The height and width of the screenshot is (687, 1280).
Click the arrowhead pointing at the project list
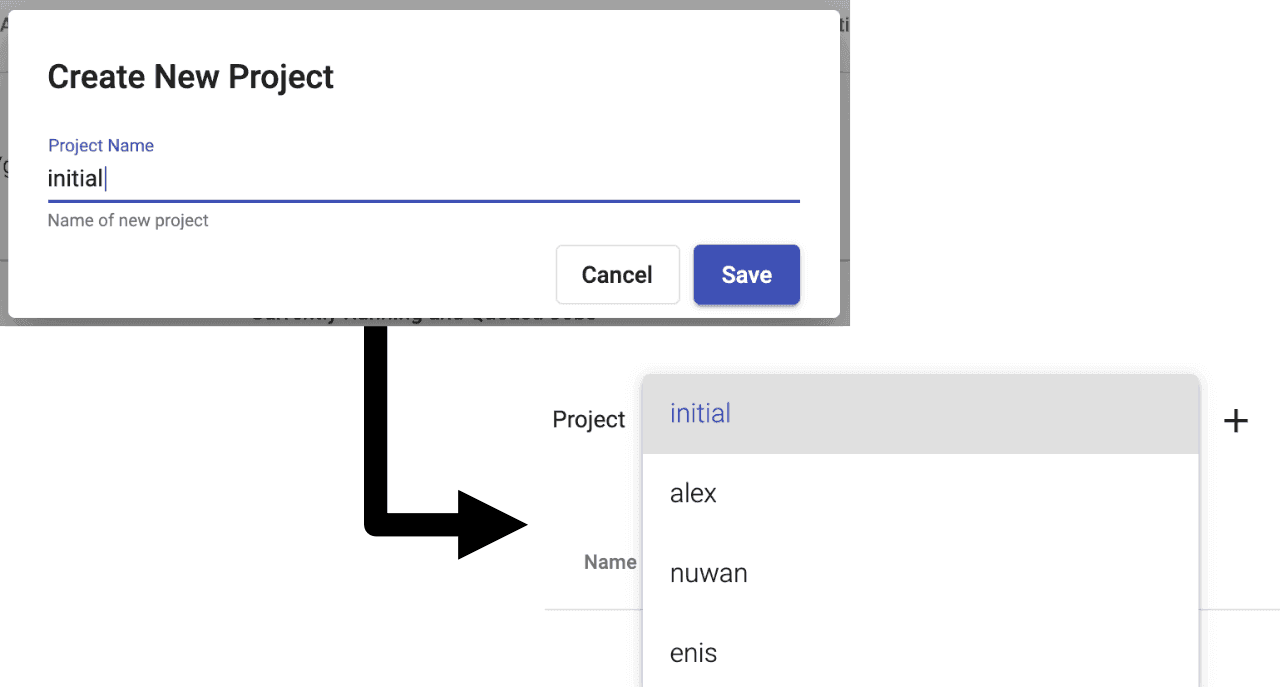(x=492, y=524)
